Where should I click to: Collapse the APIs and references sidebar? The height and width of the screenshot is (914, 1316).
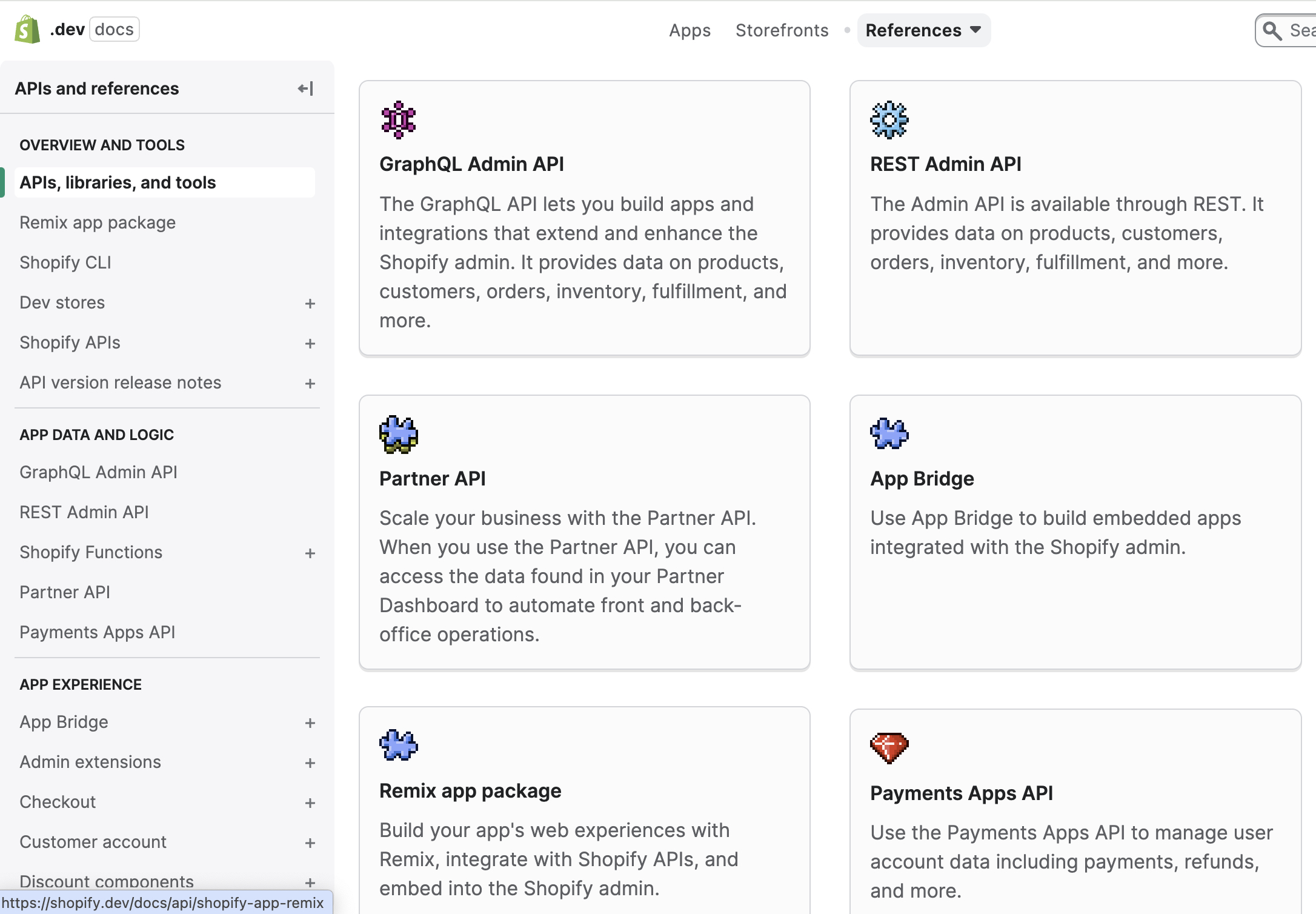tap(305, 88)
